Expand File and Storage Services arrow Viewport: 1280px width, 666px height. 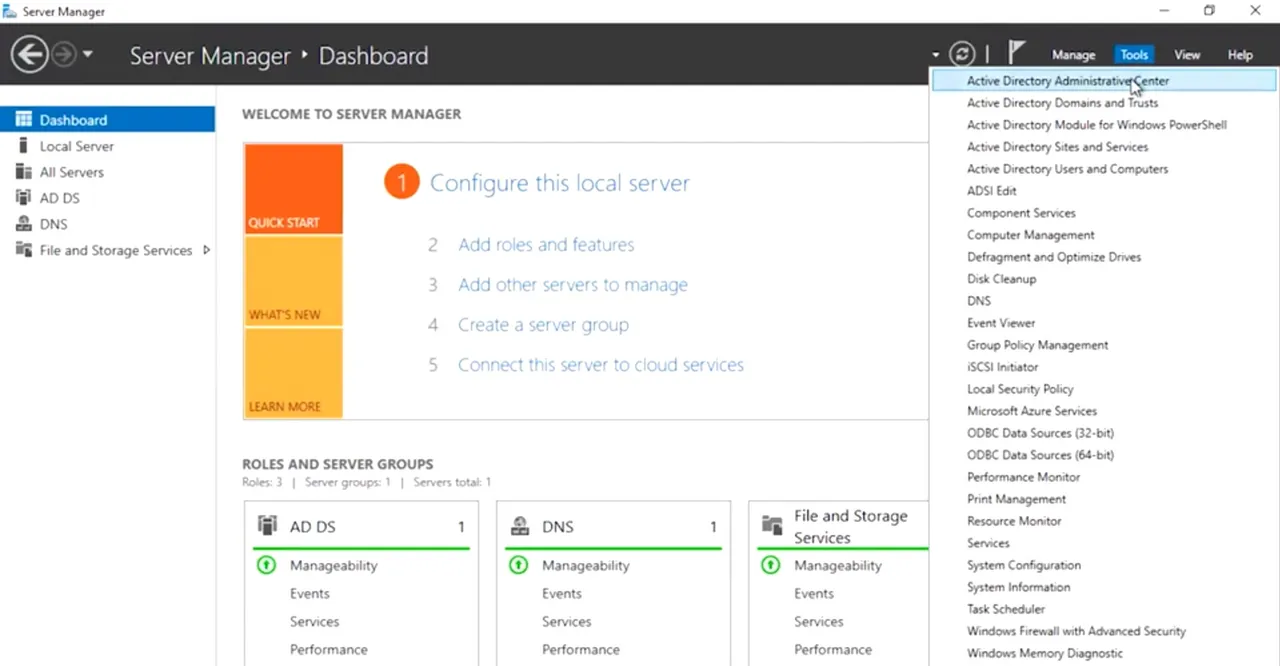click(206, 250)
